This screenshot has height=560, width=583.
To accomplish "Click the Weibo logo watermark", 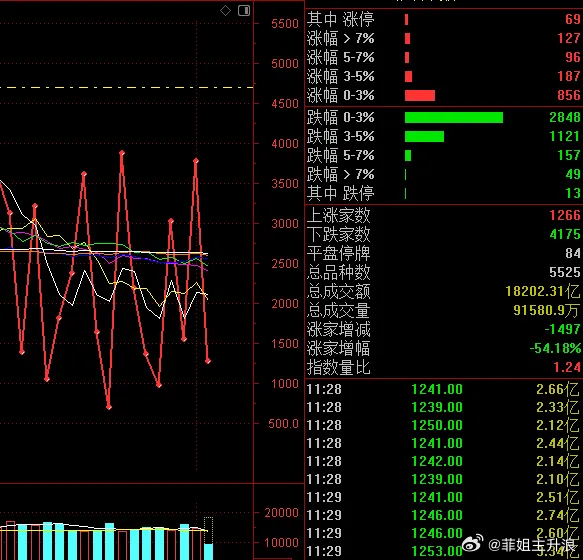I will point(473,544).
